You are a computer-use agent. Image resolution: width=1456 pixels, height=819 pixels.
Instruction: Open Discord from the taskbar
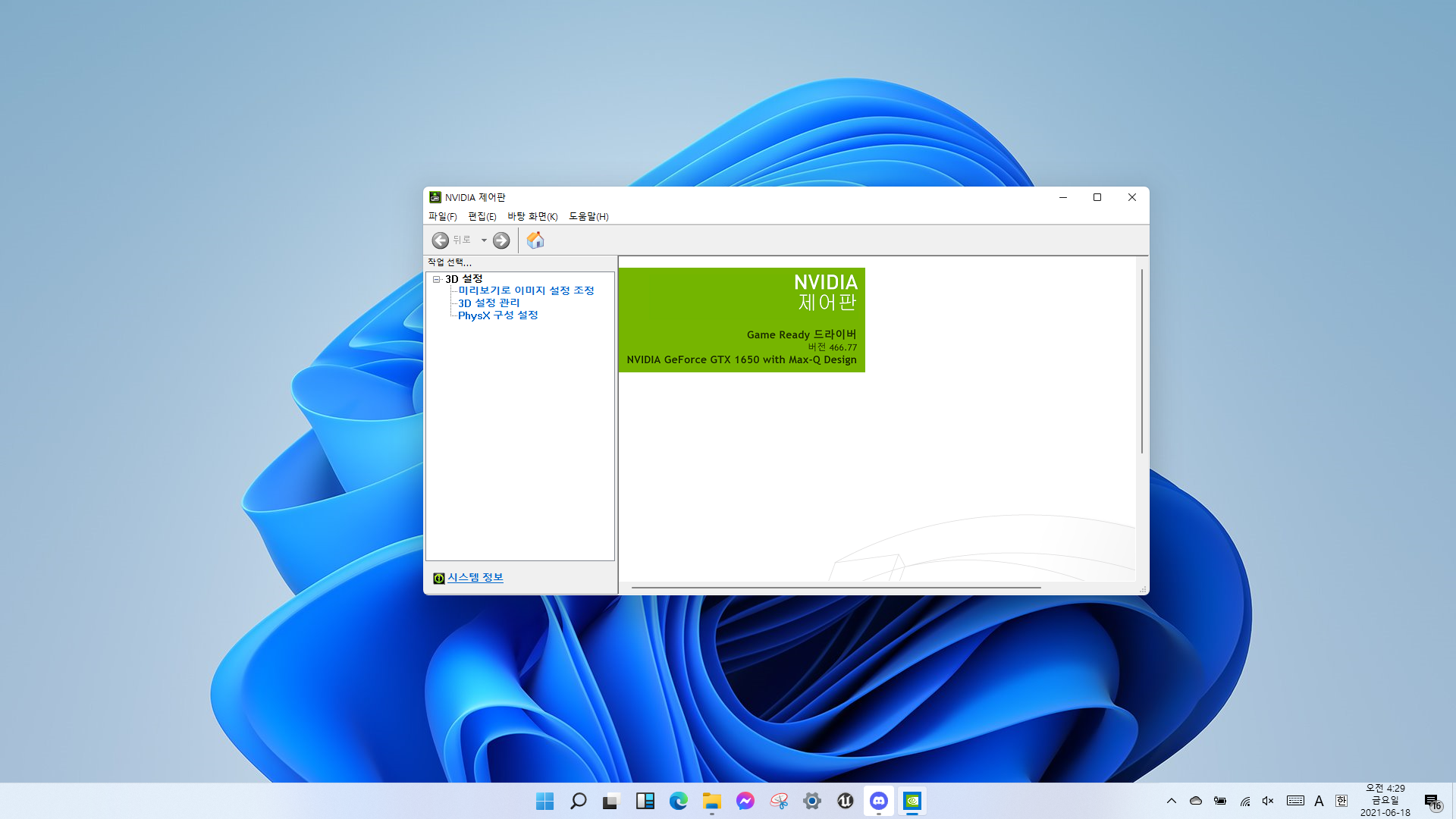pyautogui.click(x=879, y=801)
